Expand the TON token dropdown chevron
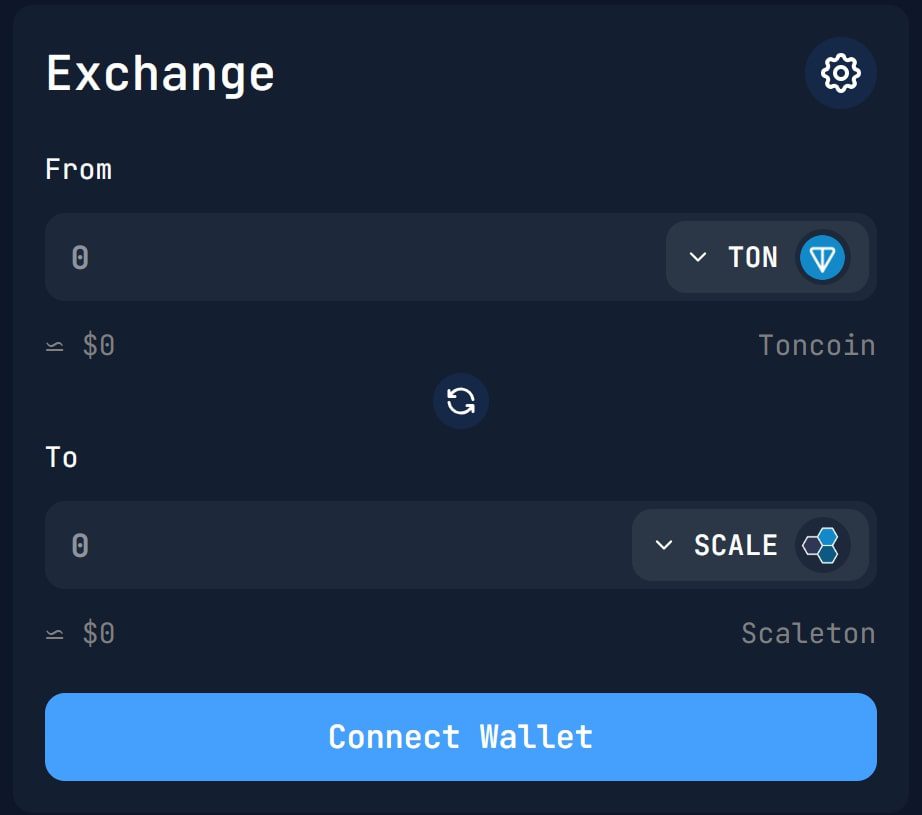Image resolution: width=922 pixels, height=815 pixels. pyautogui.click(x=697, y=257)
